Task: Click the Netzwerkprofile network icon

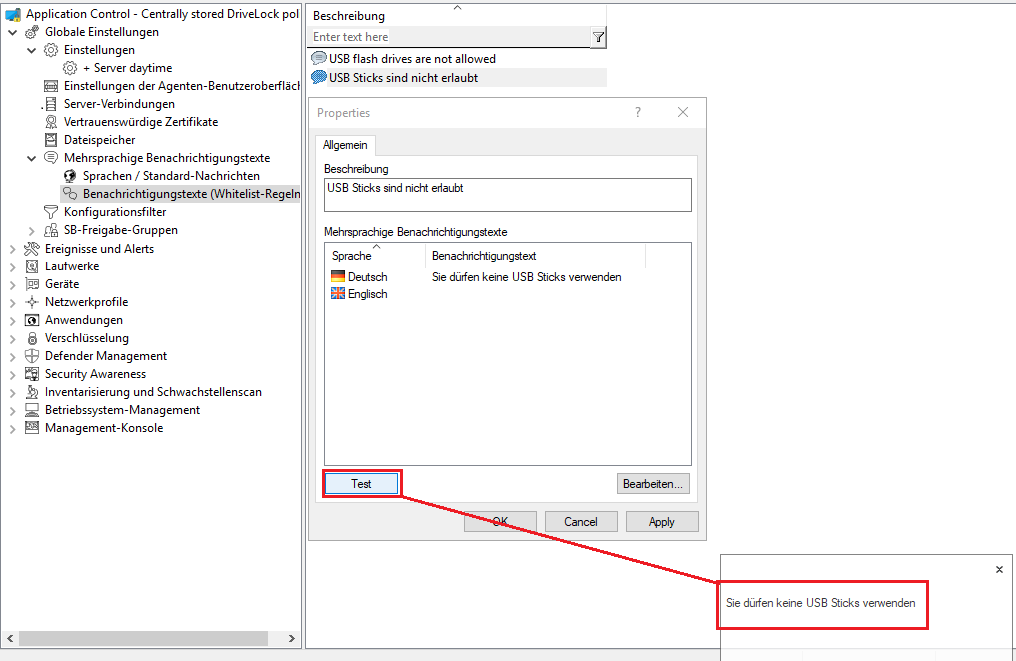Action: click(x=32, y=302)
